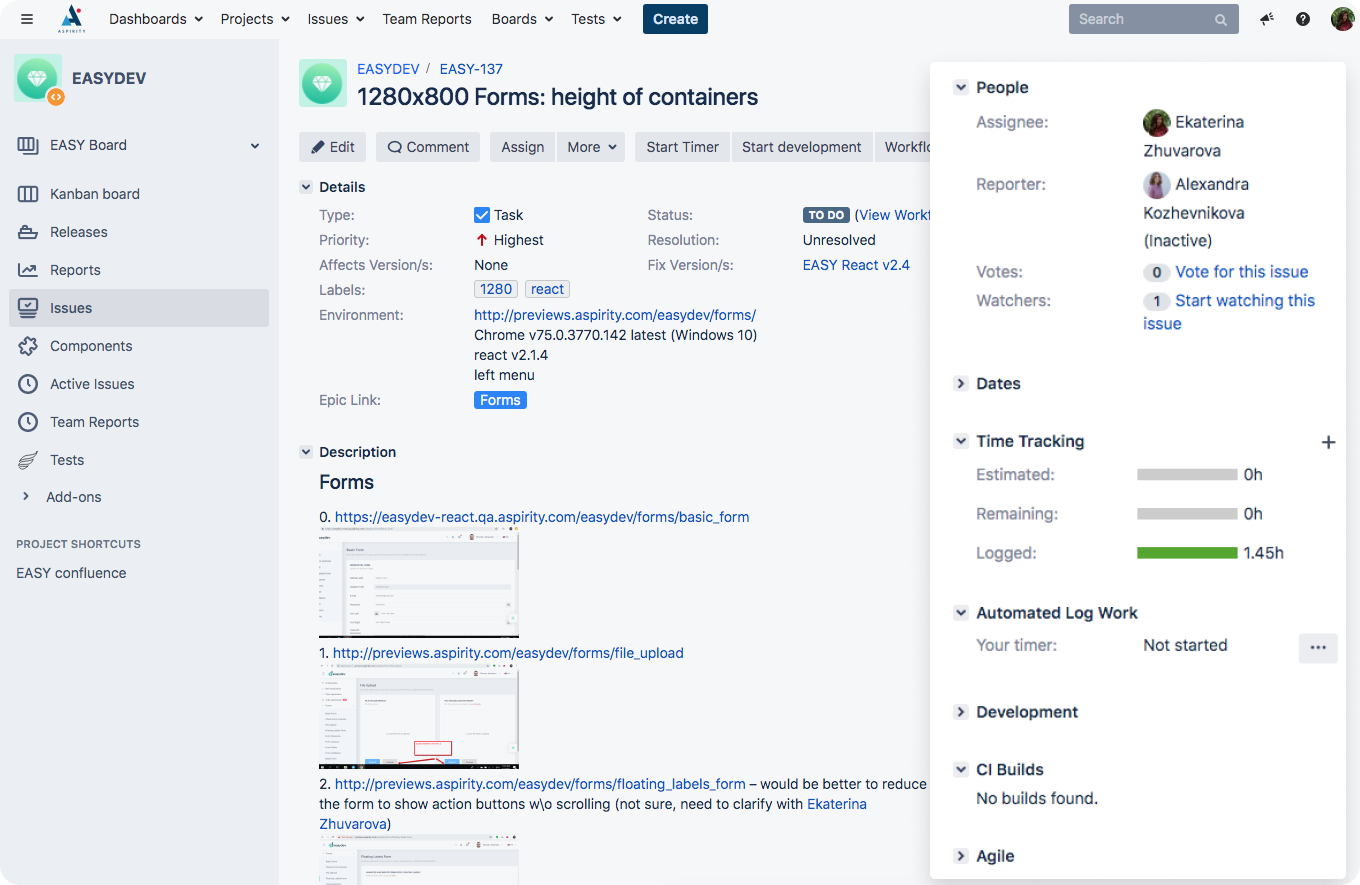Image resolution: width=1360 pixels, height=885 pixels.
Task: Expand the Dates section
Action: click(961, 384)
